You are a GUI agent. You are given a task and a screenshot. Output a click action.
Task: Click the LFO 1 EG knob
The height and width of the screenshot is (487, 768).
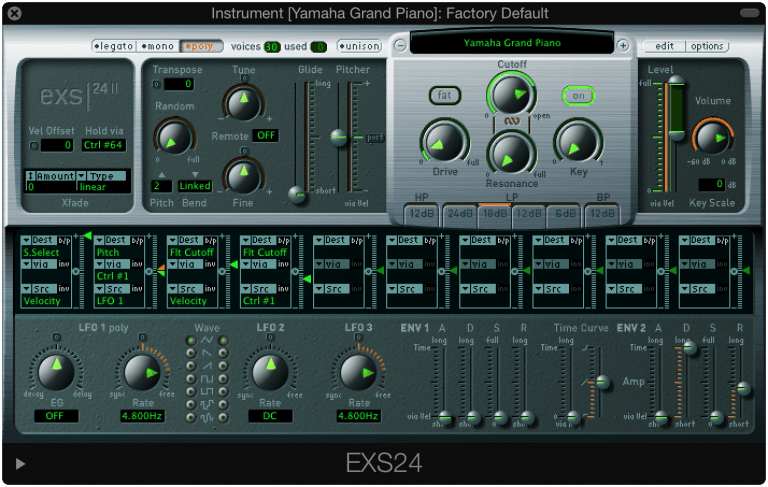pyautogui.click(x=56, y=371)
